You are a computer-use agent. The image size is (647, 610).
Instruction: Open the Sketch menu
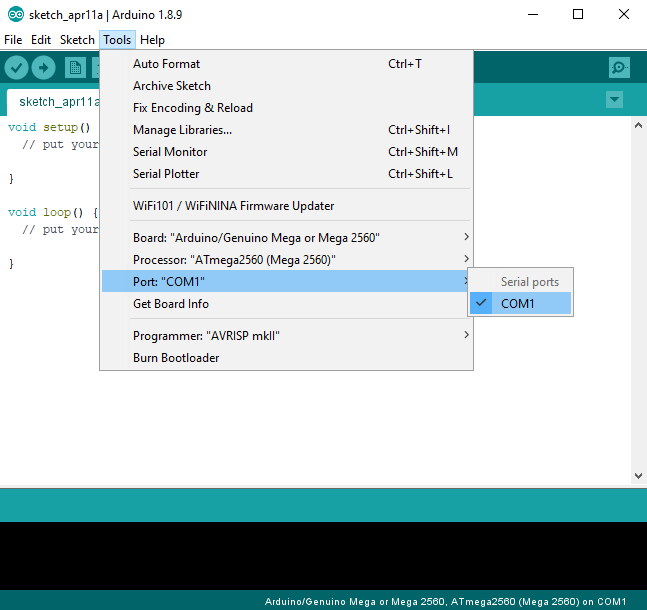click(x=77, y=40)
